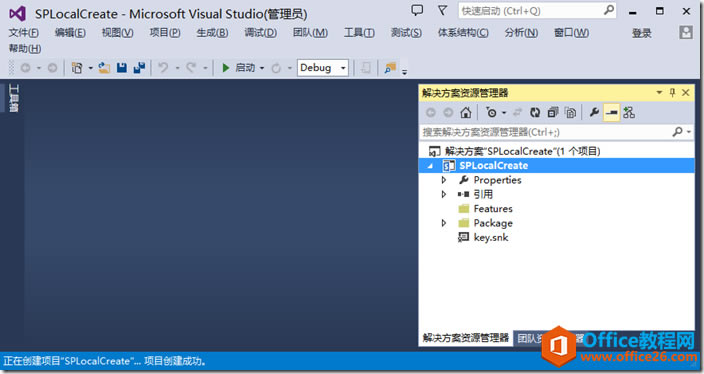Image resolution: width=704 pixels, height=374 pixels.
Task: Open the feedback speech bubble icon
Action: click(x=417, y=10)
